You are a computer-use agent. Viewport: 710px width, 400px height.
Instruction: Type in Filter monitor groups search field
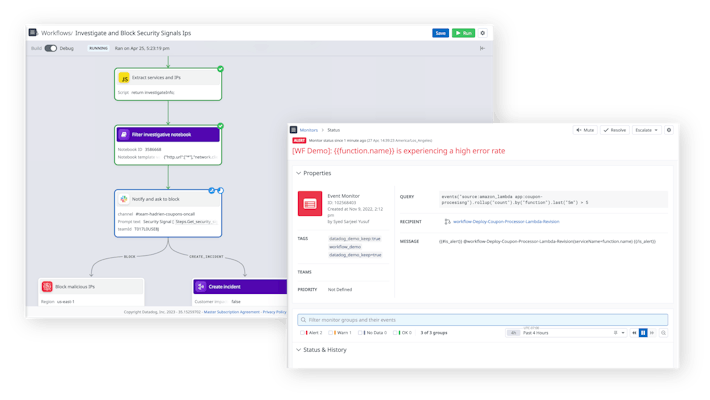480,319
